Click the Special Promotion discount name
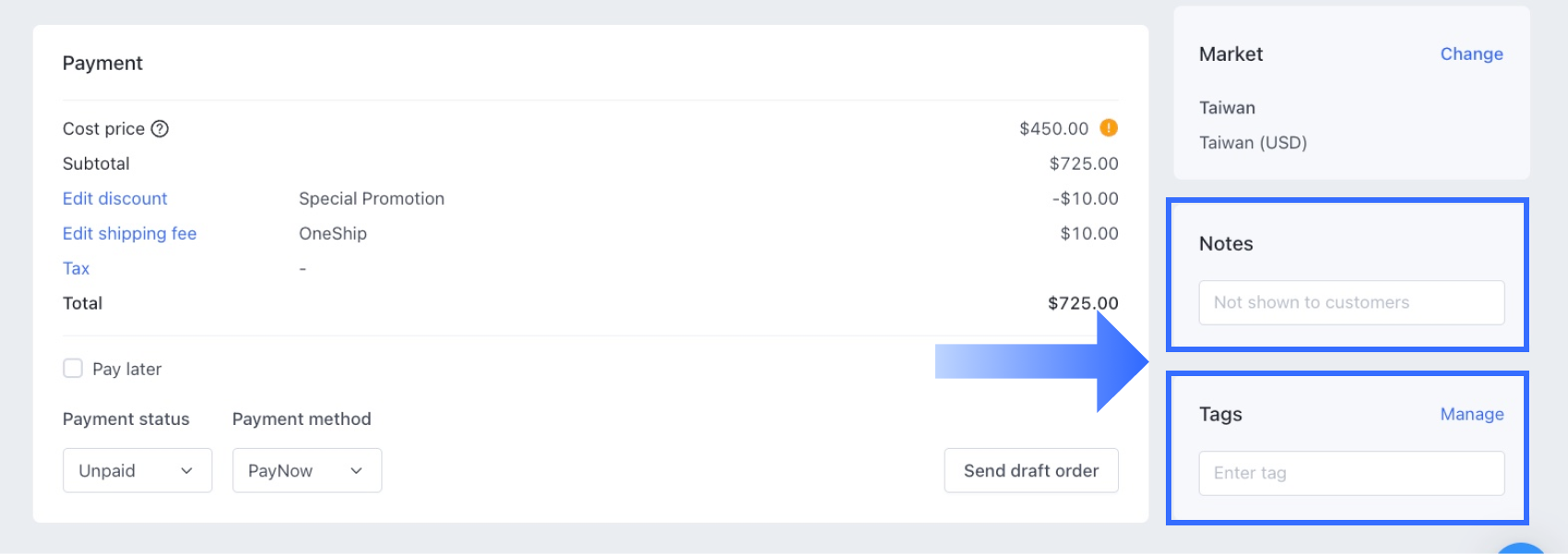This screenshot has width=1568, height=554. click(372, 199)
